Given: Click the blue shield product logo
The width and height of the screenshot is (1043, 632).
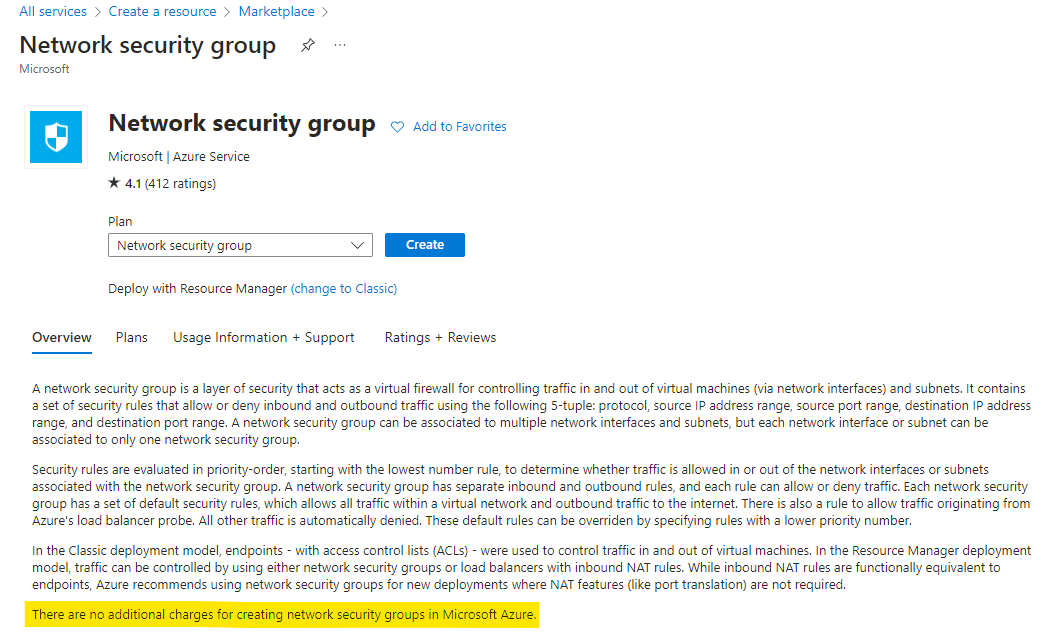Looking at the screenshot, I should click(x=56, y=137).
